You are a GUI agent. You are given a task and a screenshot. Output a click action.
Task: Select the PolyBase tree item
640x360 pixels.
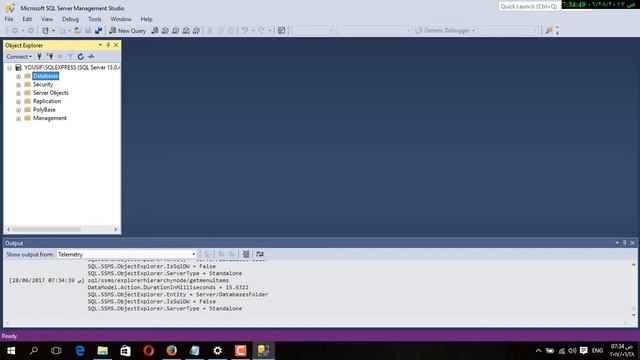coord(44,110)
